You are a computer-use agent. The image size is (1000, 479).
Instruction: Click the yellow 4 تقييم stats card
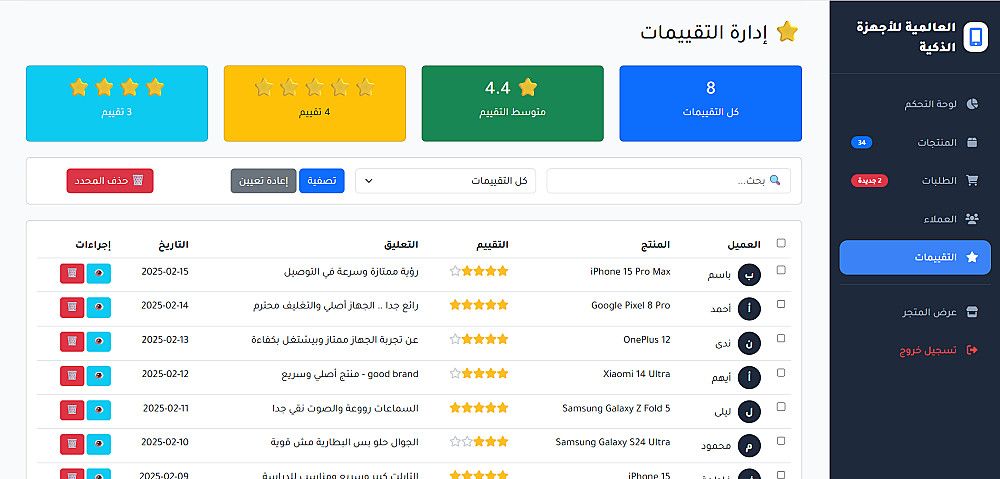[x=314, y=103]
